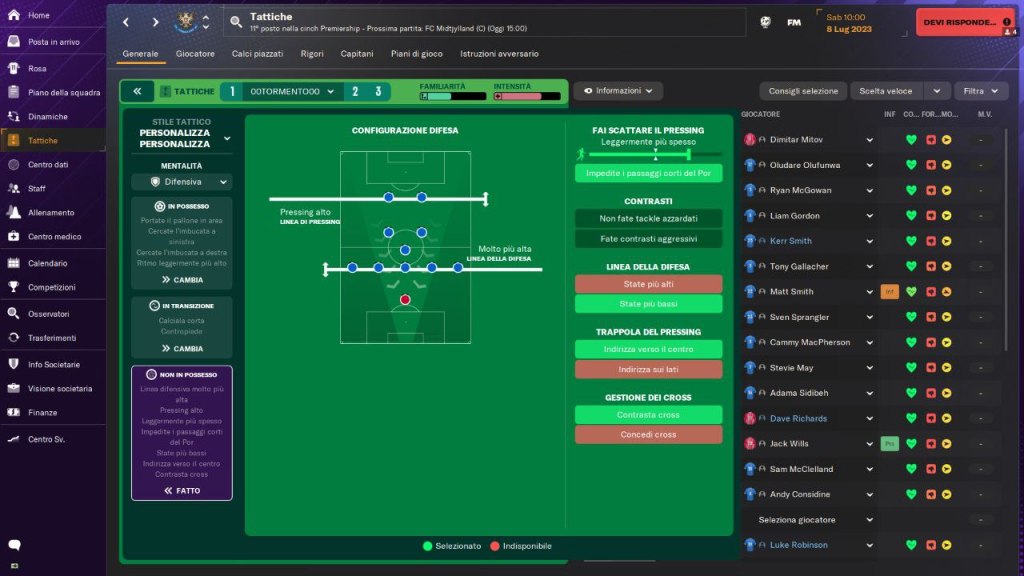The height and width of the screenshot is (576, 1024).
Task: Click the Home icon in sidebar
Action: pos(13,16)
